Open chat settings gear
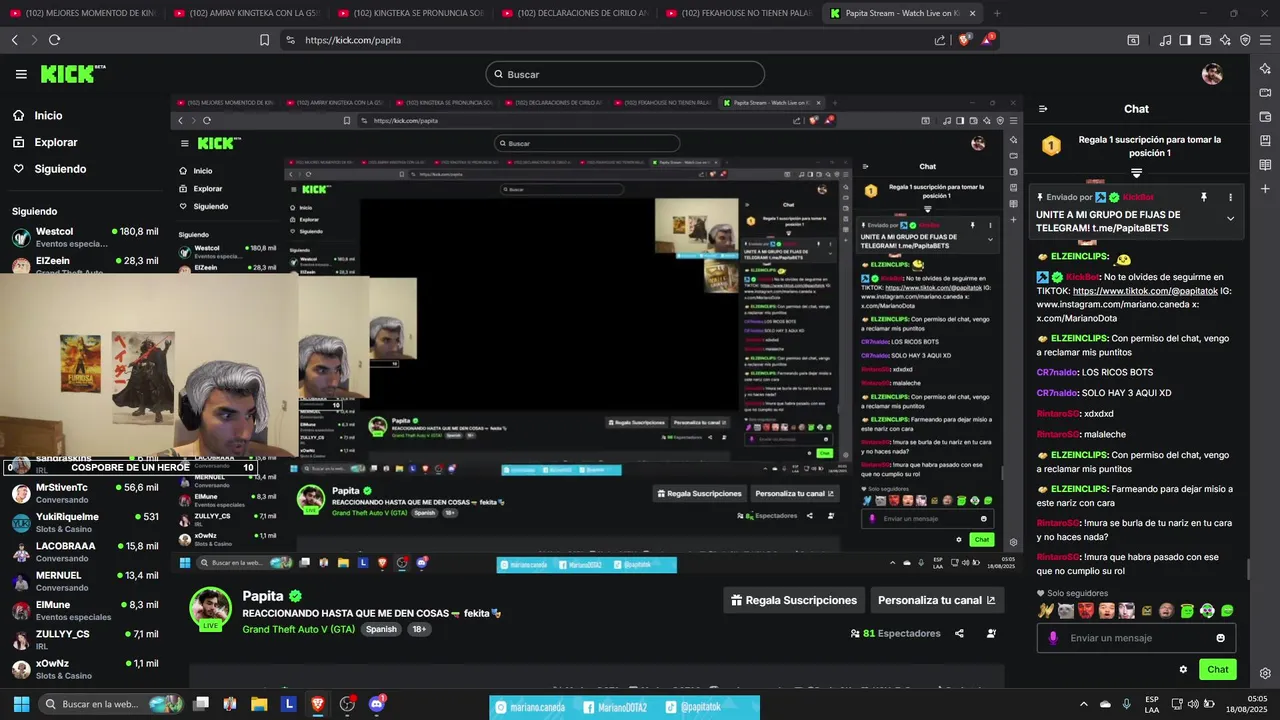This screenshot has height=720, width=1280. 1183,670
